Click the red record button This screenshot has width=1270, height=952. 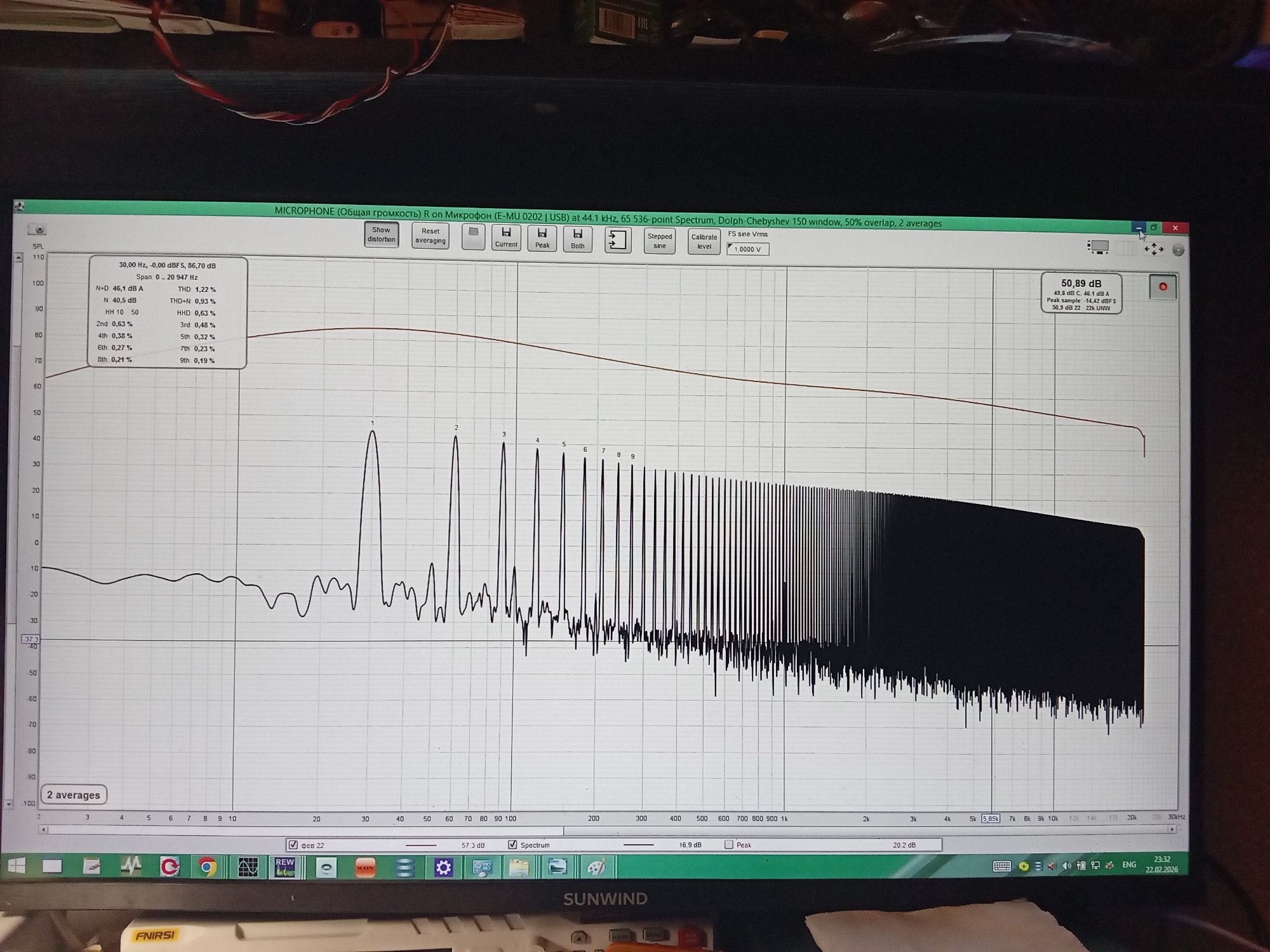click(x=1163, y=287)
